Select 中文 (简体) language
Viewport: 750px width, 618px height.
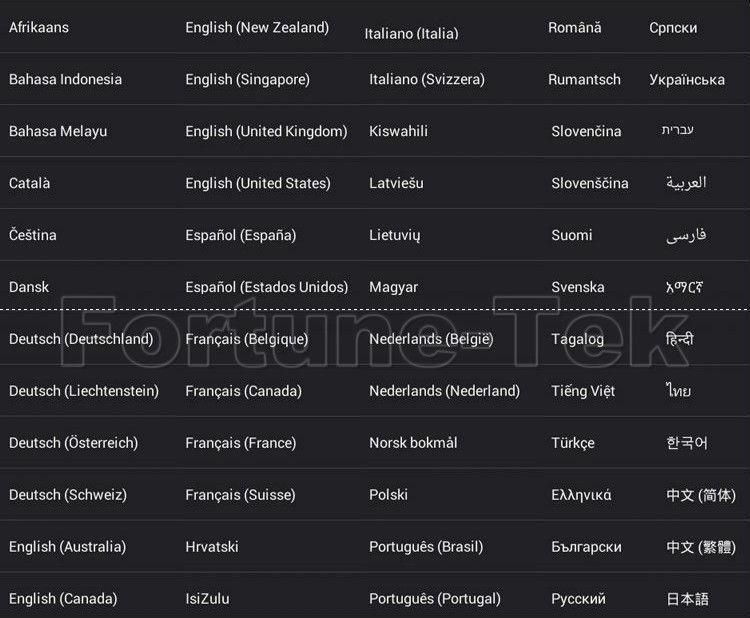point(701,495)
